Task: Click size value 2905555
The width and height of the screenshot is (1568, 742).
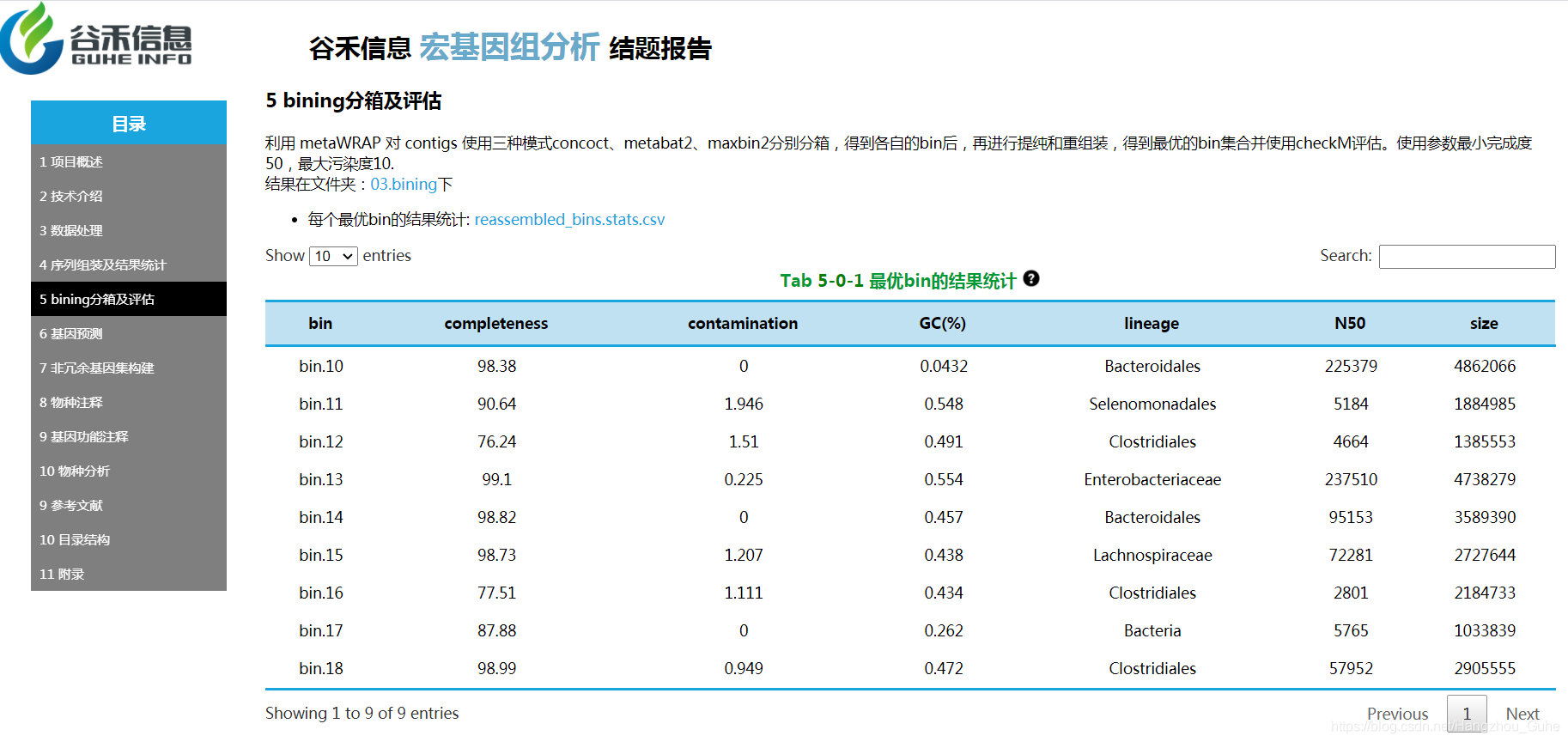Action: point(1485,668)
